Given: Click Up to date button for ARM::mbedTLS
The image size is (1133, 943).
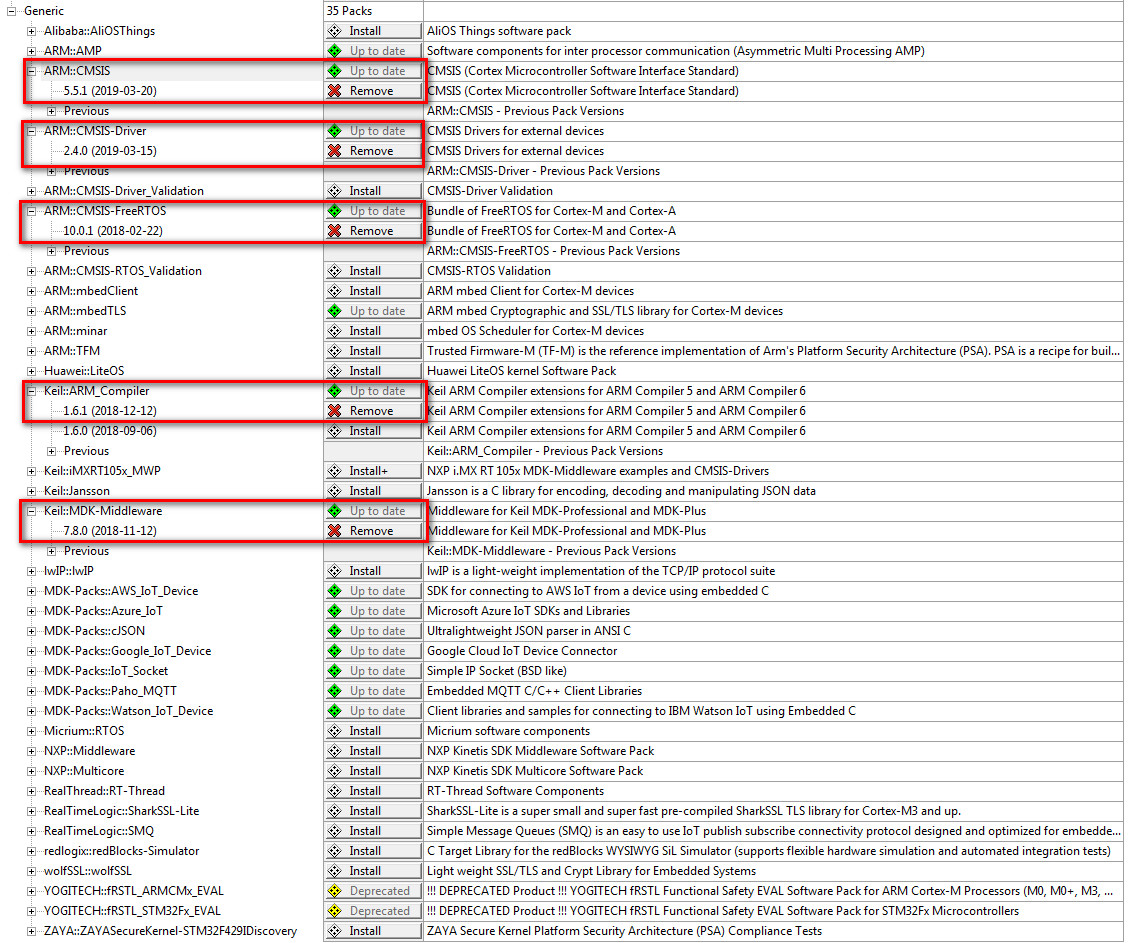Looking at the screenshot, I should tap(373, 311).
